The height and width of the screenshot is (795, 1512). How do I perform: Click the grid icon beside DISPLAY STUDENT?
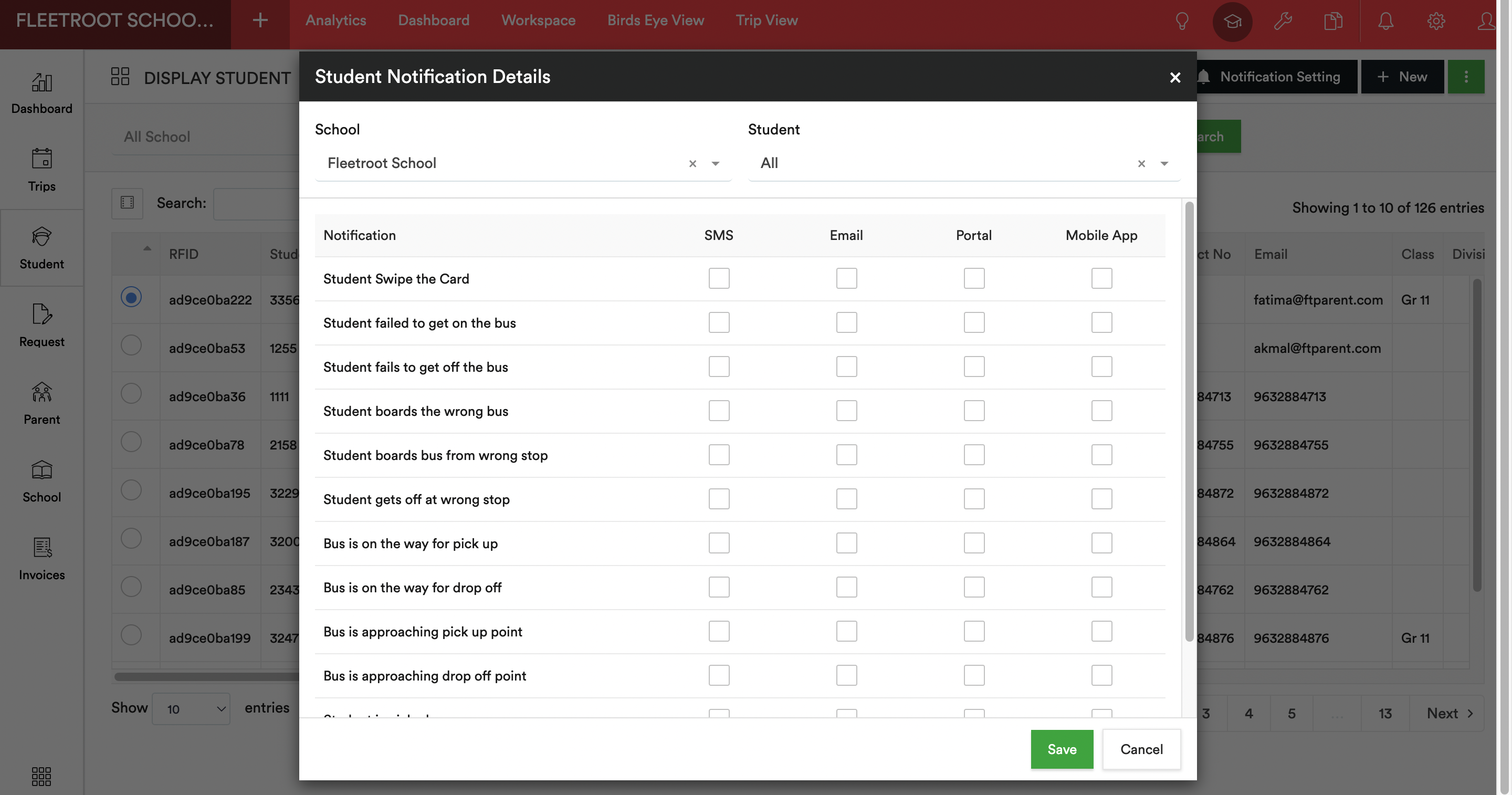pos(120,76)
